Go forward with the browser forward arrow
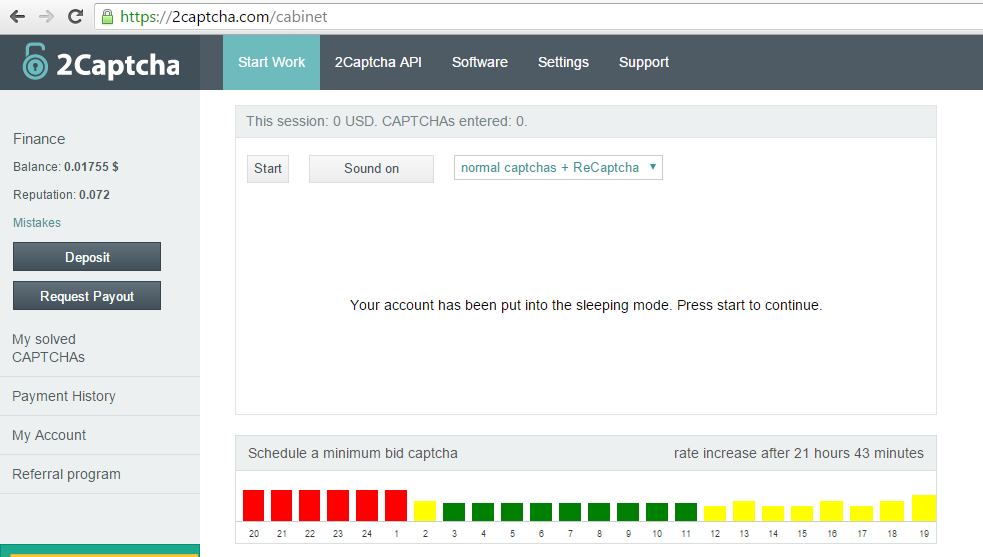983x557 pixels. pos(46,16)
